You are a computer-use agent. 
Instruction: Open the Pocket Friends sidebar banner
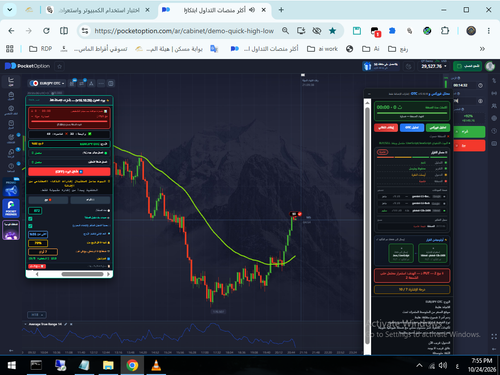(11, 208)
